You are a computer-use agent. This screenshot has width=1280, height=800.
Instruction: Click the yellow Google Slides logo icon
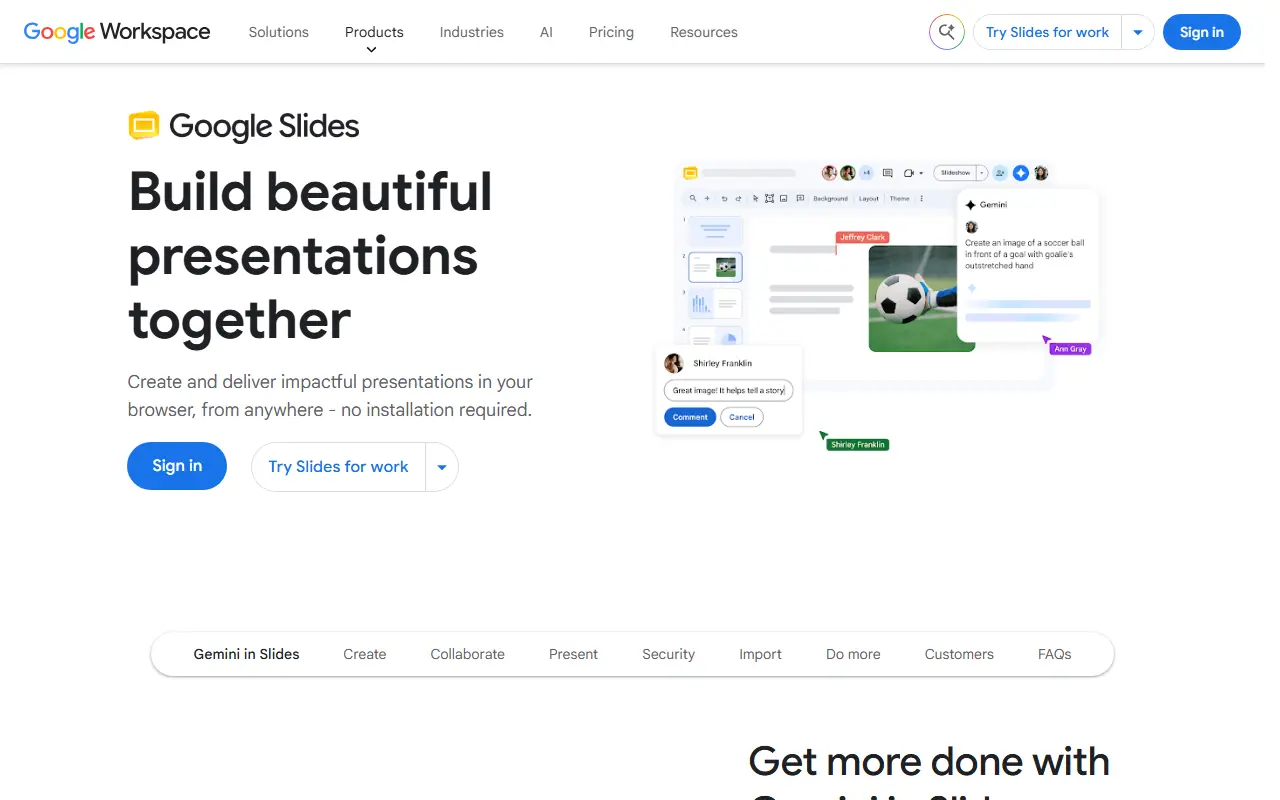click(144, 126)
